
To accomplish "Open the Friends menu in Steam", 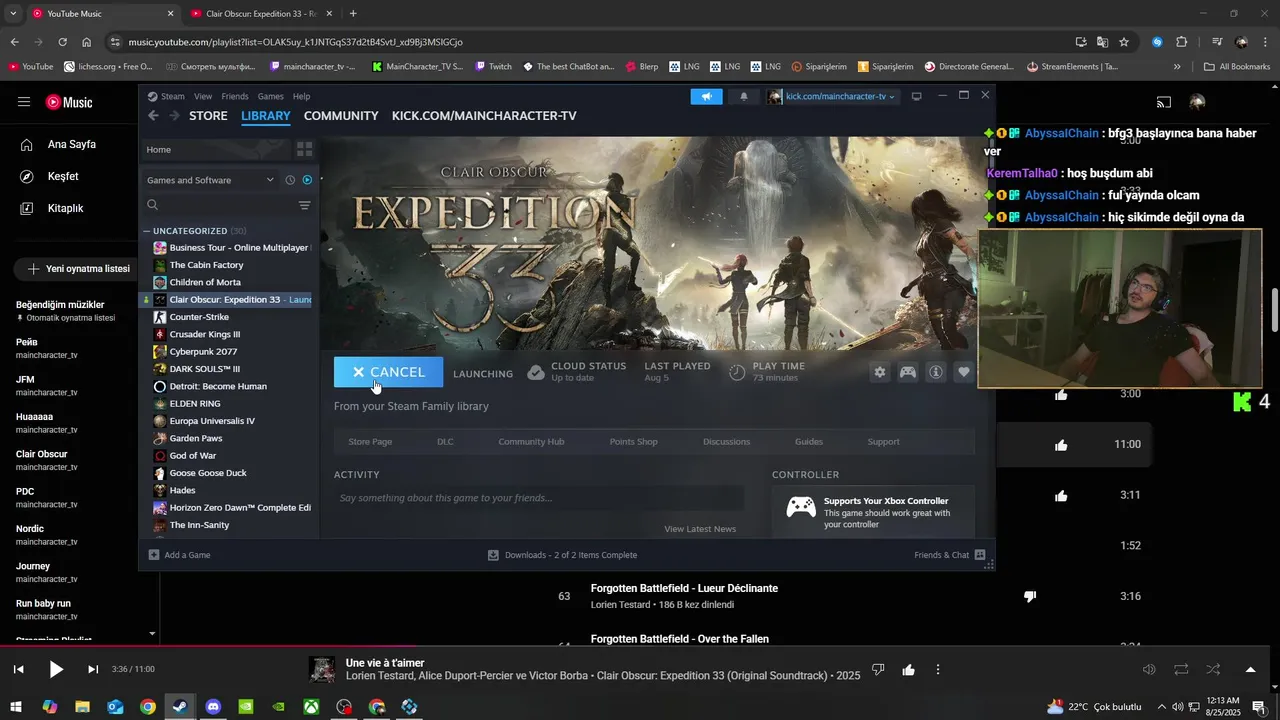I will point(235,96).
